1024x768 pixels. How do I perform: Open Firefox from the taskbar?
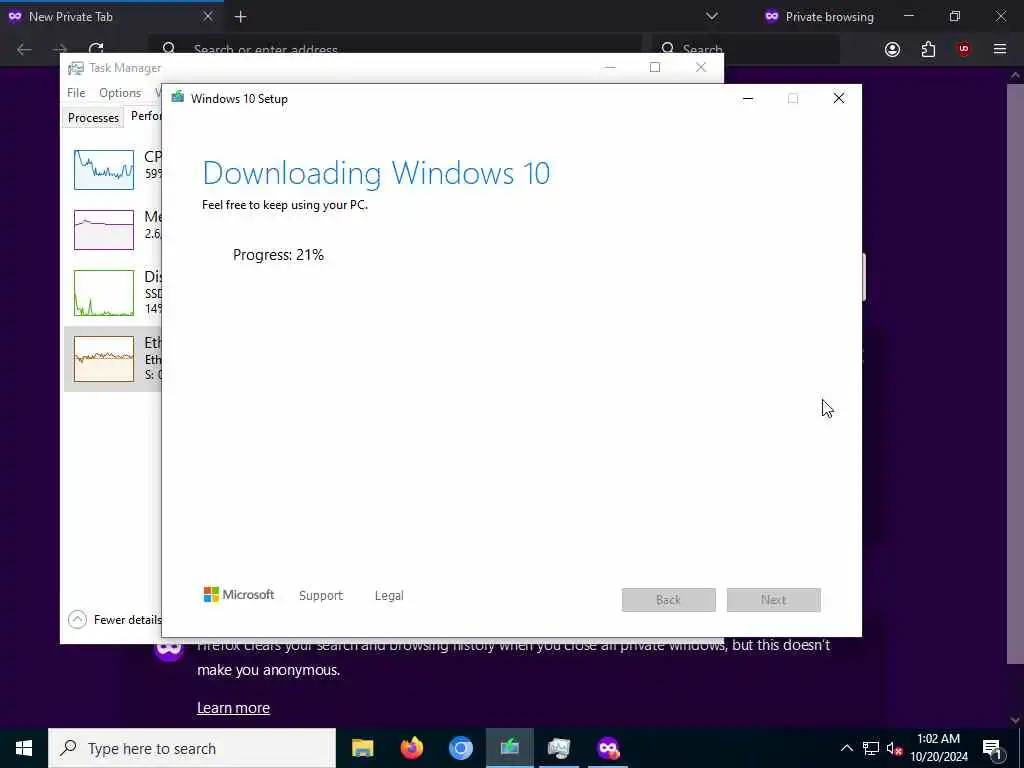[411, 748]
